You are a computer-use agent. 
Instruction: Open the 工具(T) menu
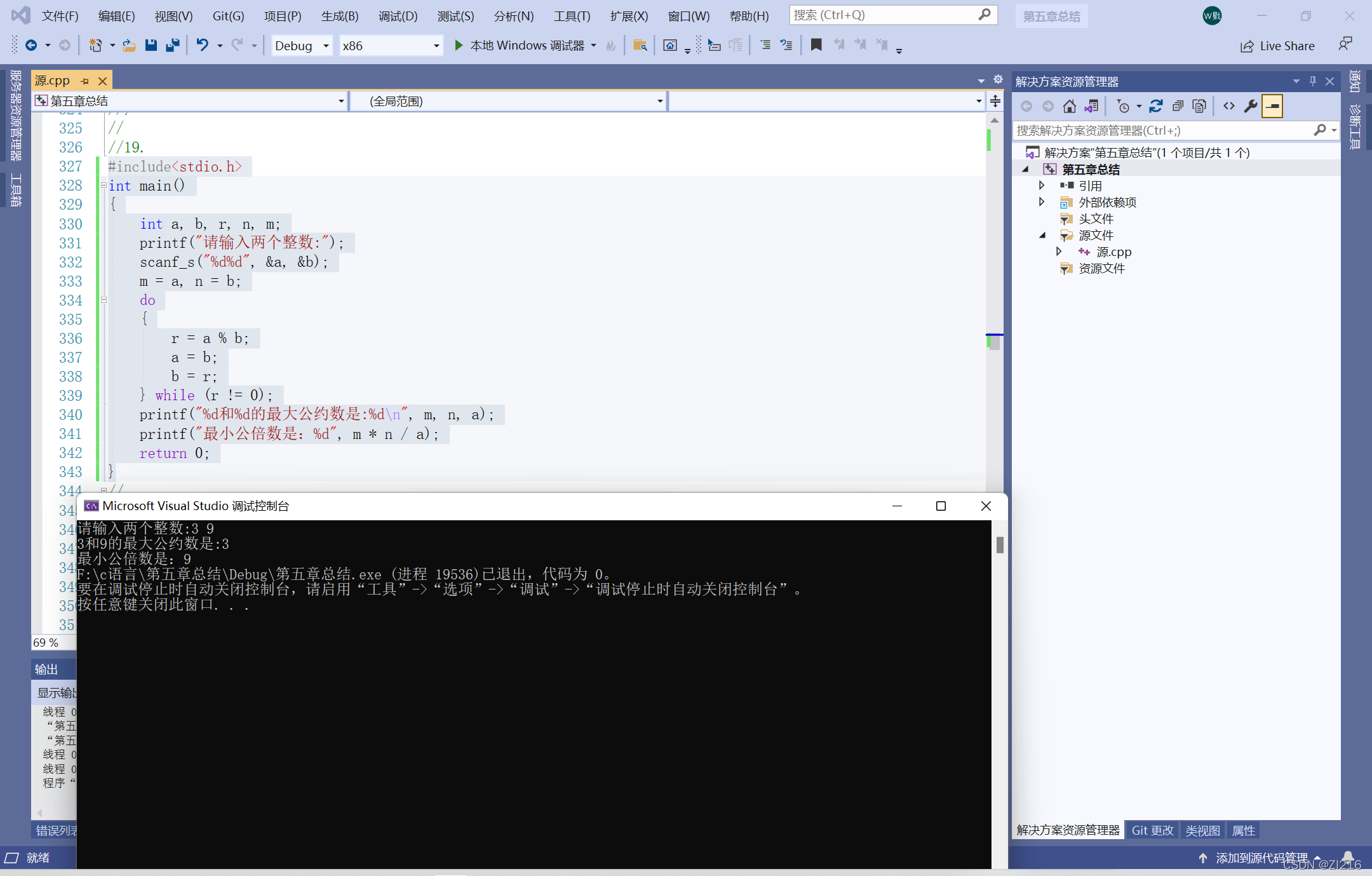click(572, 16)
